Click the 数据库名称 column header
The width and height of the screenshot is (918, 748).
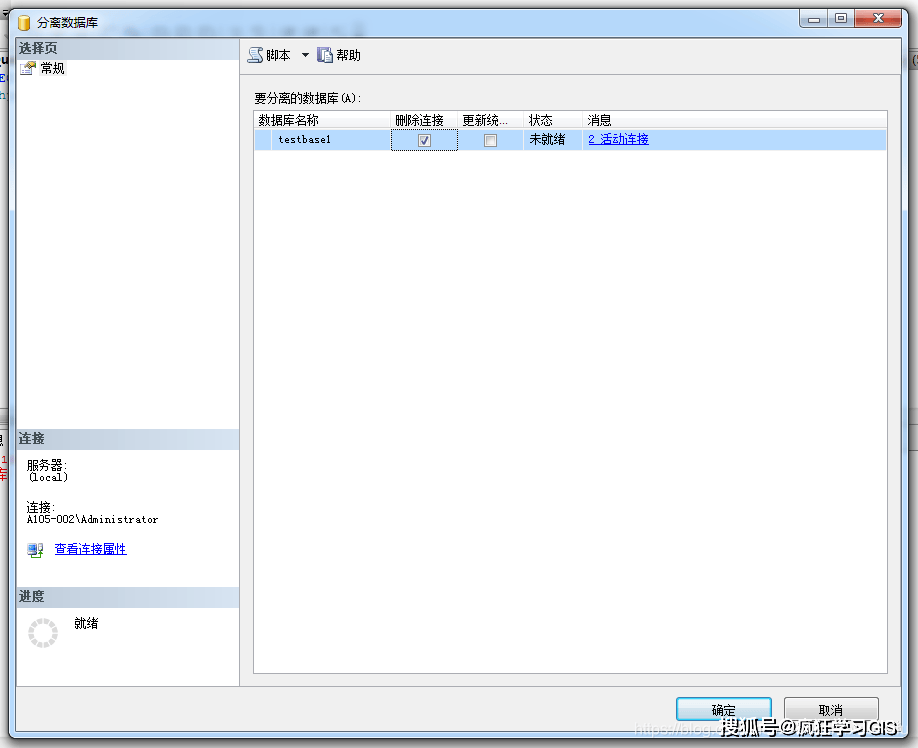323,120
